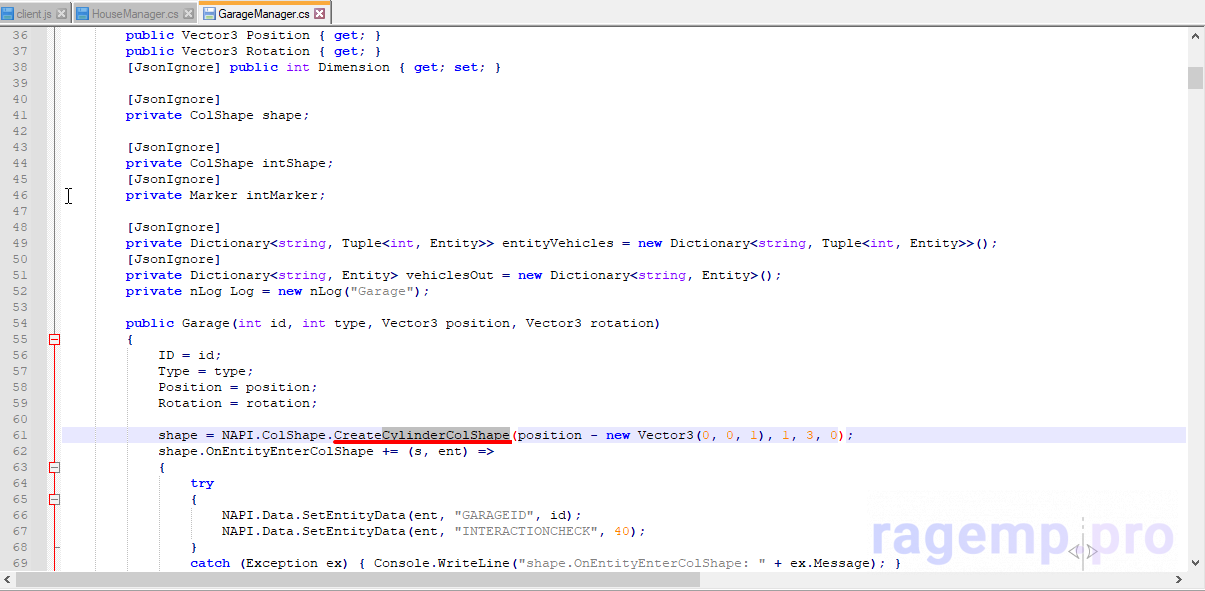The image size is (1205, 591).
Task: Close the active GarageManager.cs tab
Action: (320, 14)
